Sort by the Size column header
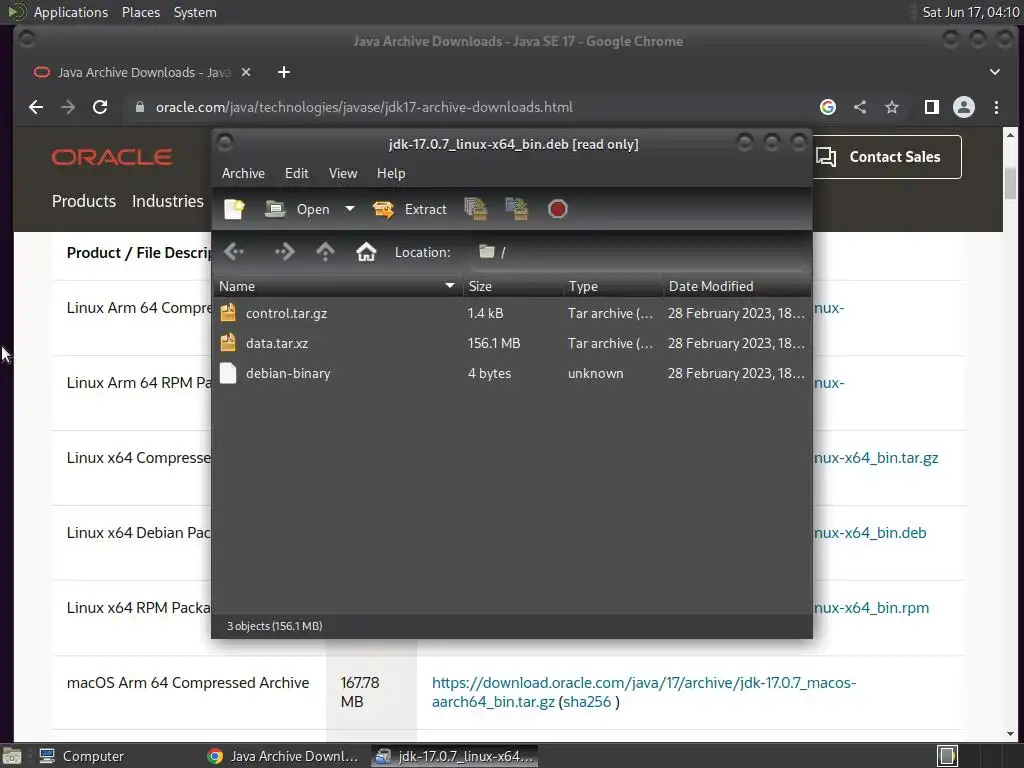This screenshot has width=1024, height=768. [x=513, y=287]
